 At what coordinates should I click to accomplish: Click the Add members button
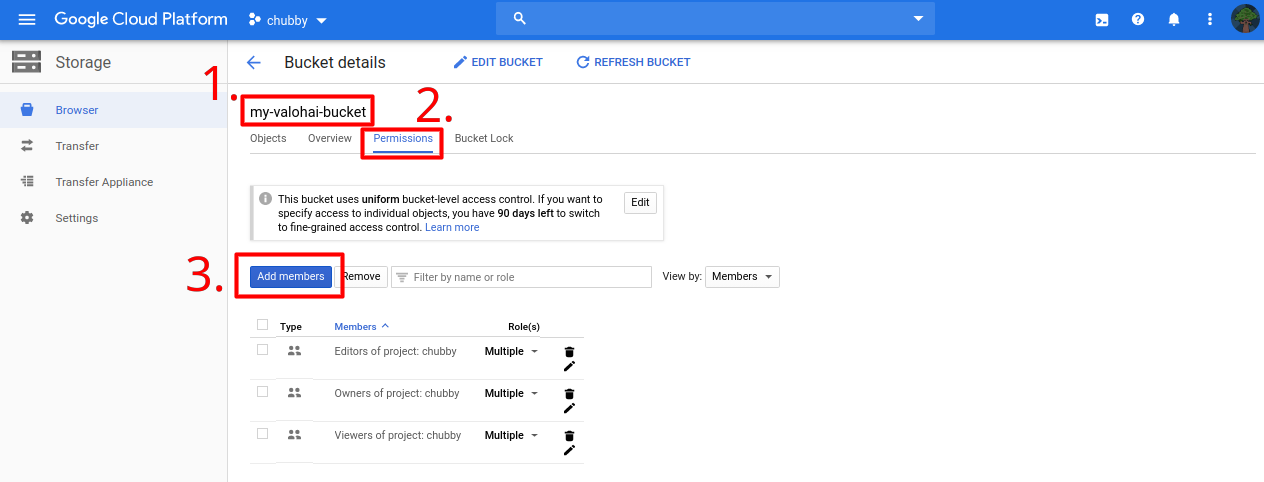tap(291, 277)
